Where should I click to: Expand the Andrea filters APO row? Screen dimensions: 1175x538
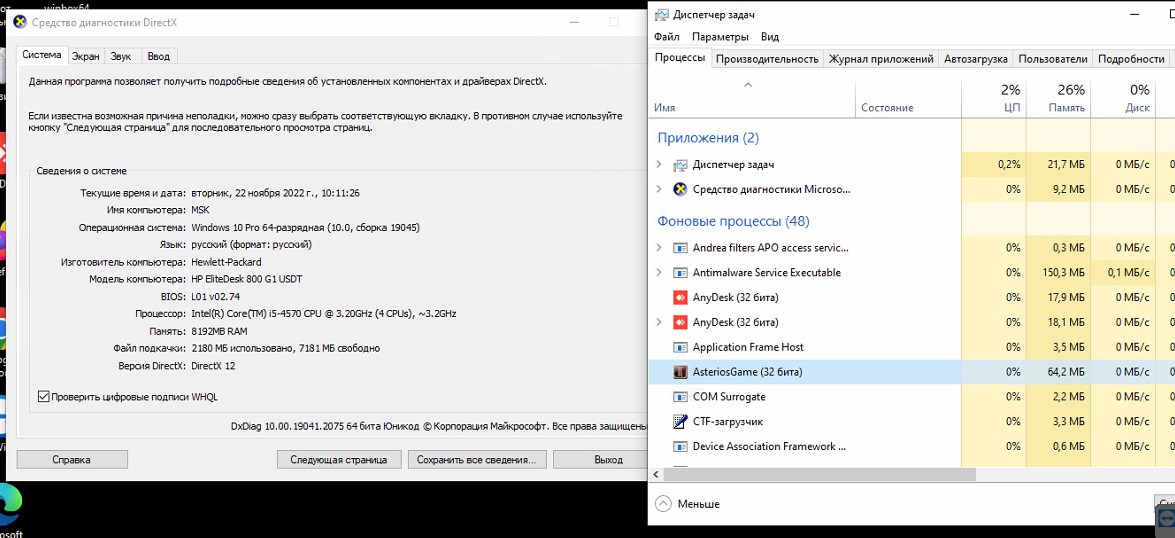click(659, 248)
